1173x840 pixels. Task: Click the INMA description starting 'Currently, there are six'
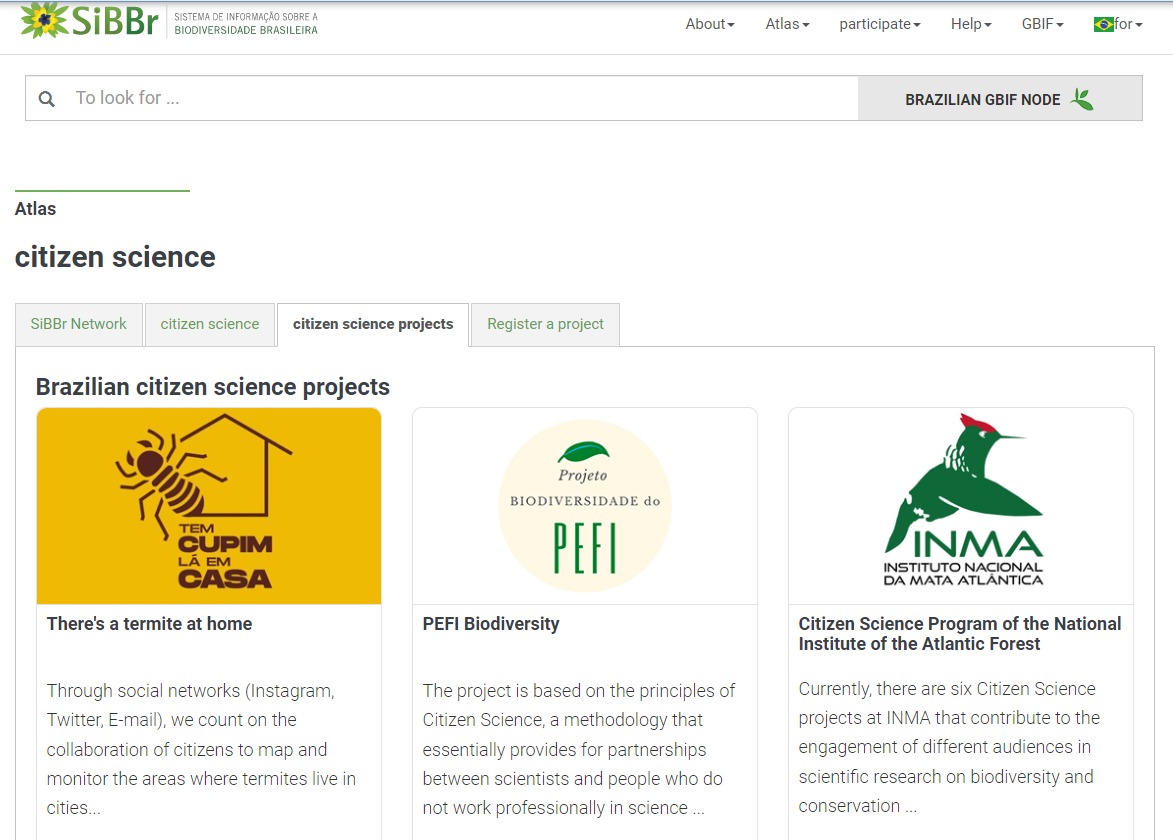coord(949,747)
